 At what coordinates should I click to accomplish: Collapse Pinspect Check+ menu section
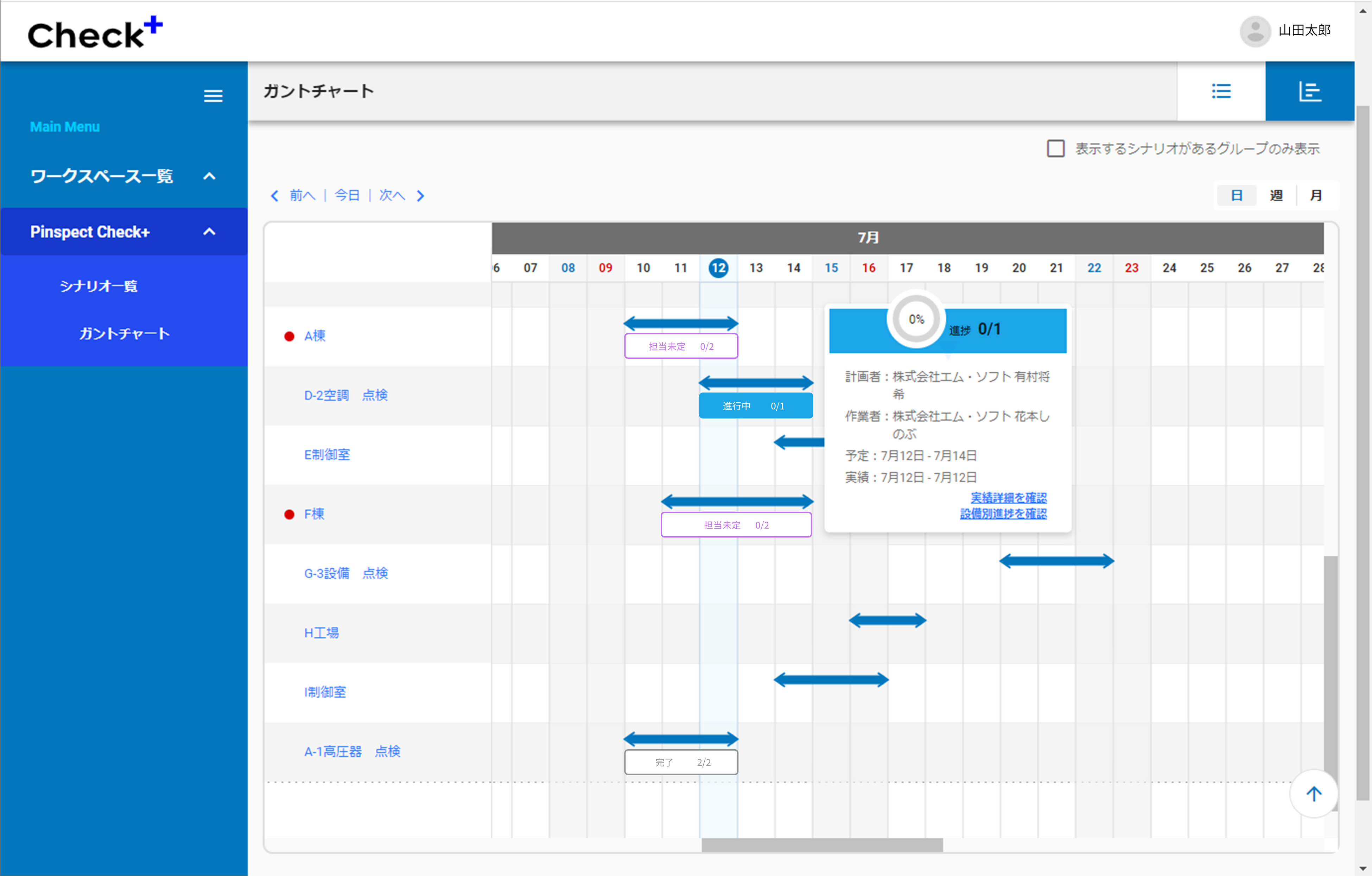pyautogui.click(x=209, y=232)
